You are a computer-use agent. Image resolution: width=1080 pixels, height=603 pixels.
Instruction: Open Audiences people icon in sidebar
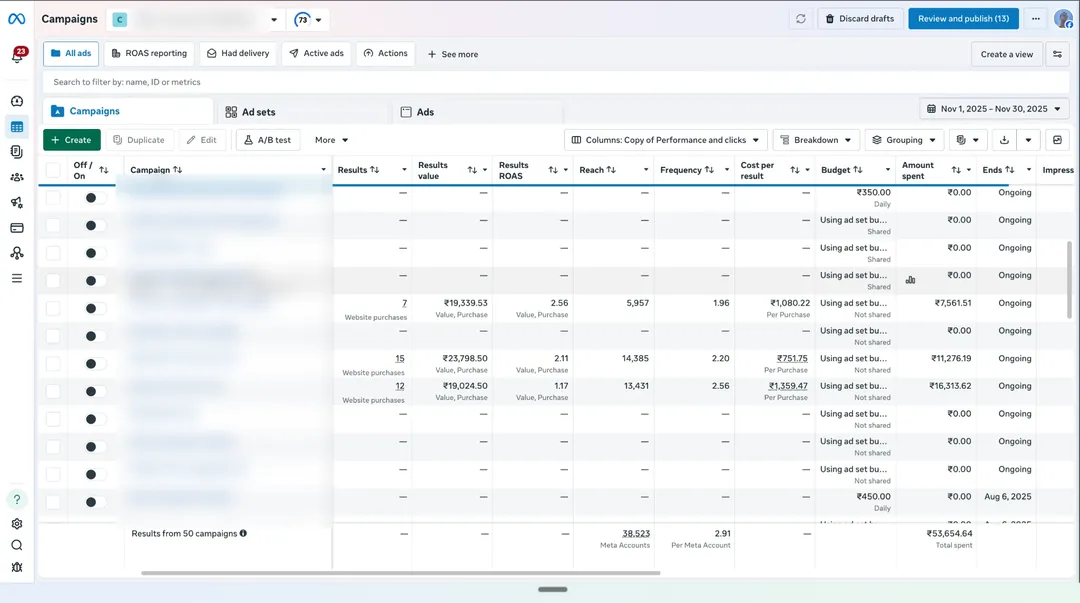(17, 177)
